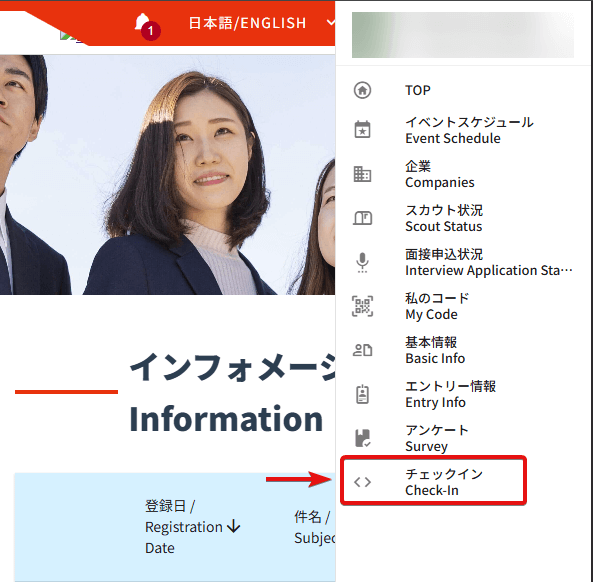The height and width of the screenshot is (582, 593).
Task: Open Basic Info menu item
Action: pyautogui.click(x=435, y=350)
